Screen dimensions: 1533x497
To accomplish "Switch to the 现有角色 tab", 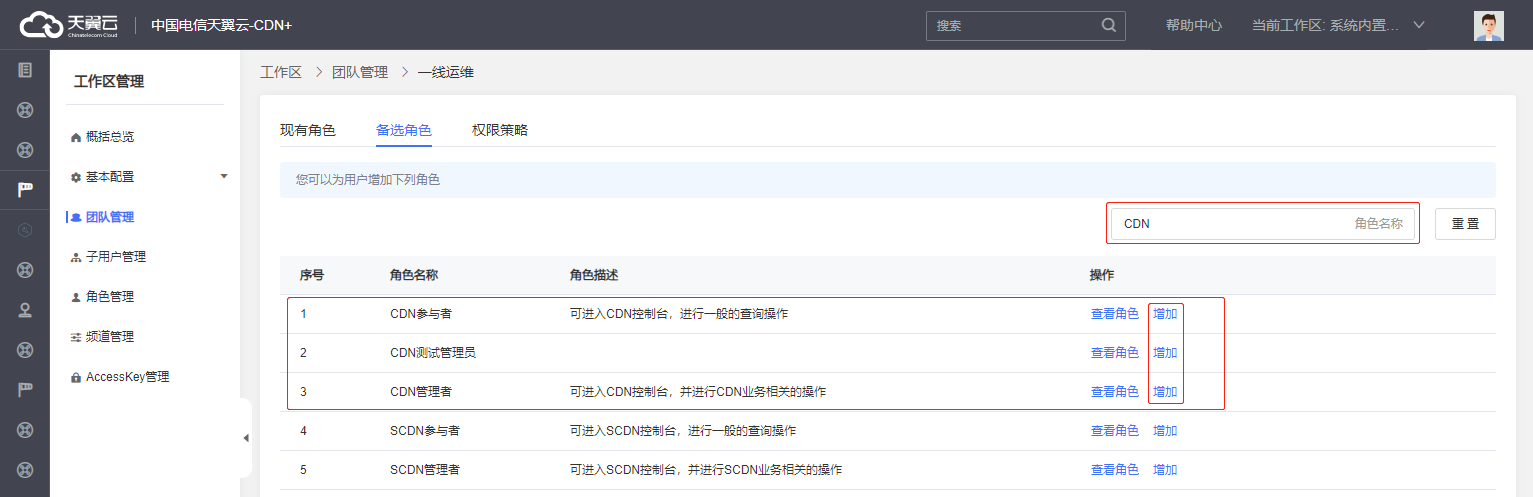I will pyautogui.click(x=308, y=130).
